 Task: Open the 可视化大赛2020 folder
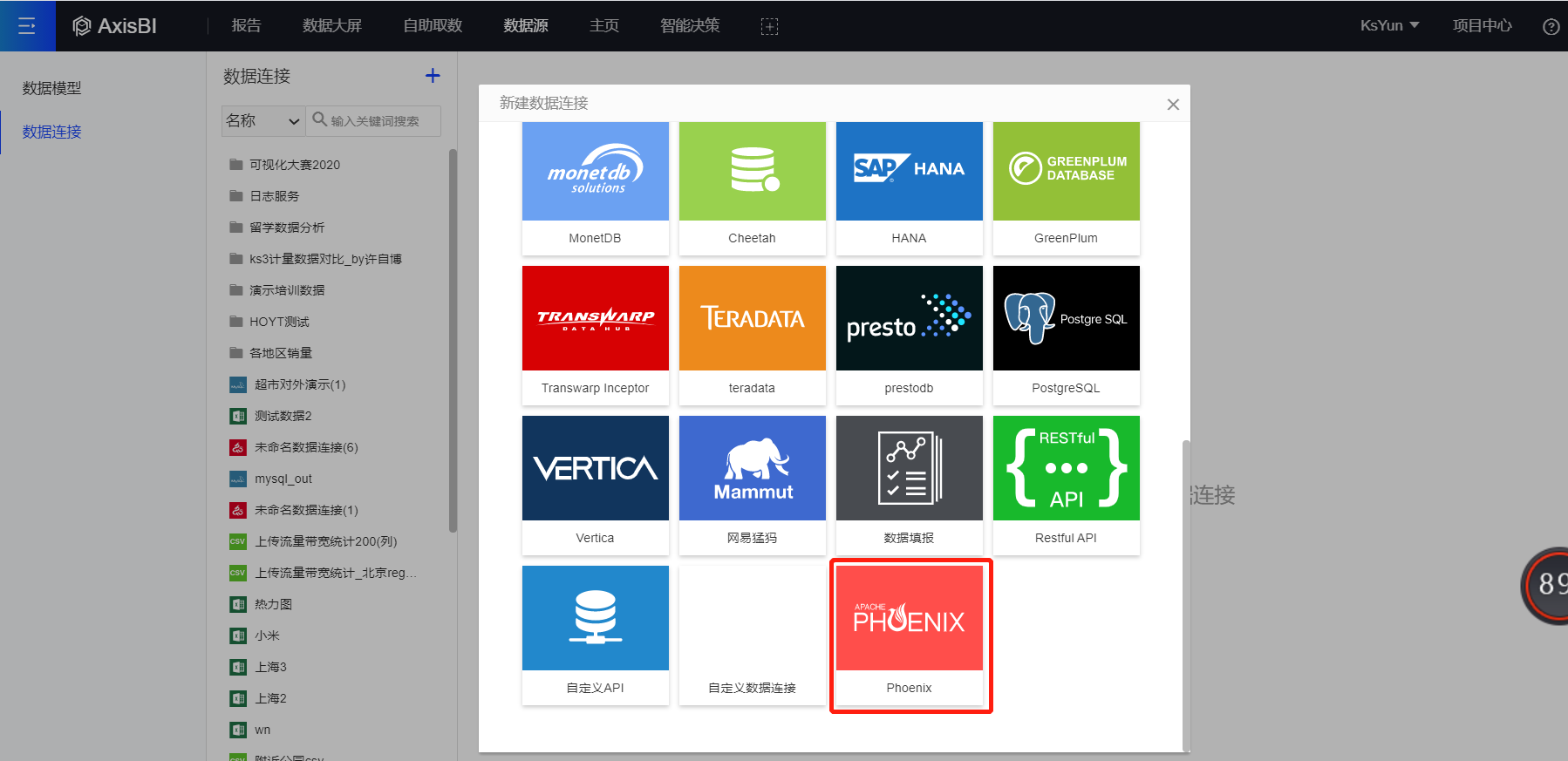click(295, 165)
